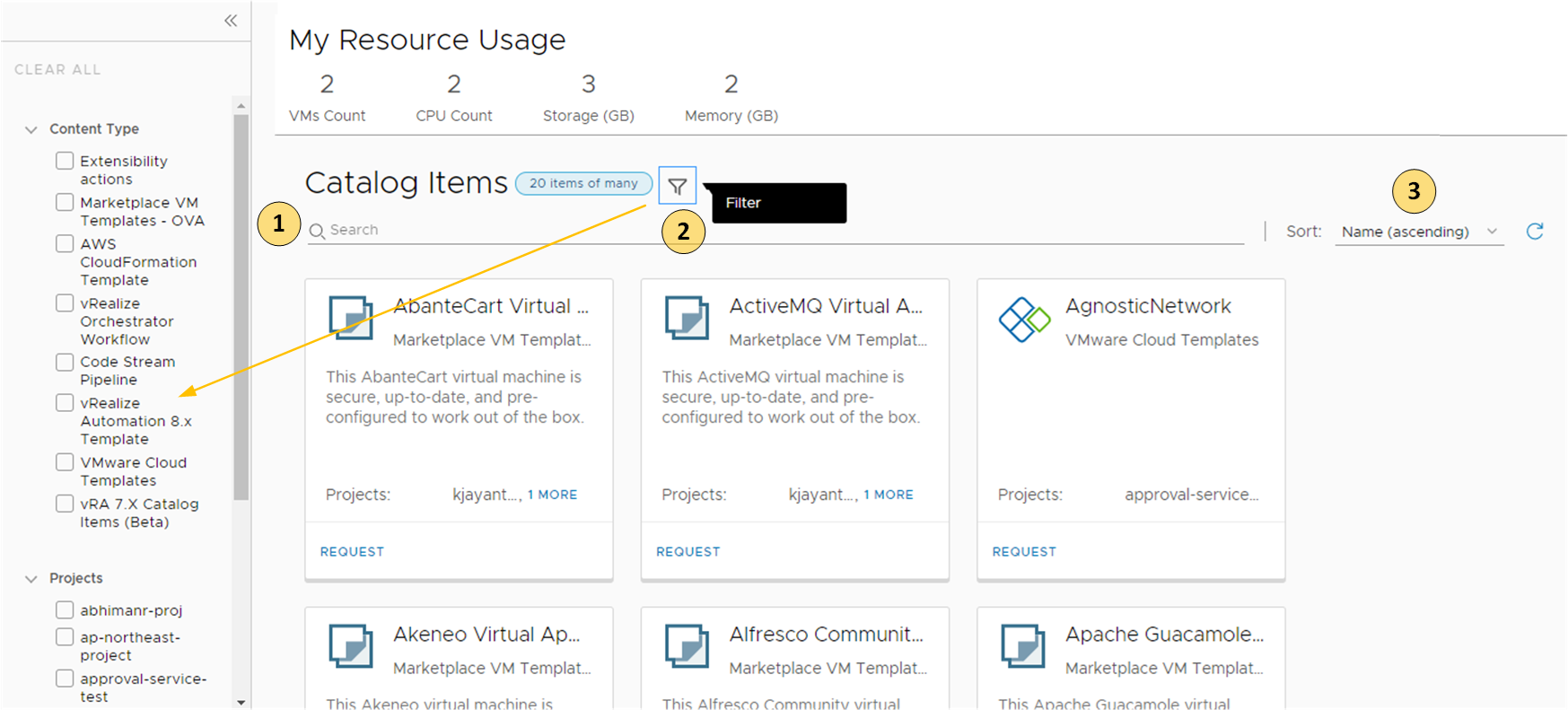The height and width of the screenshot is (710, 1568).
Task: Collapse the Projects filter section
Action: point(31,579)
